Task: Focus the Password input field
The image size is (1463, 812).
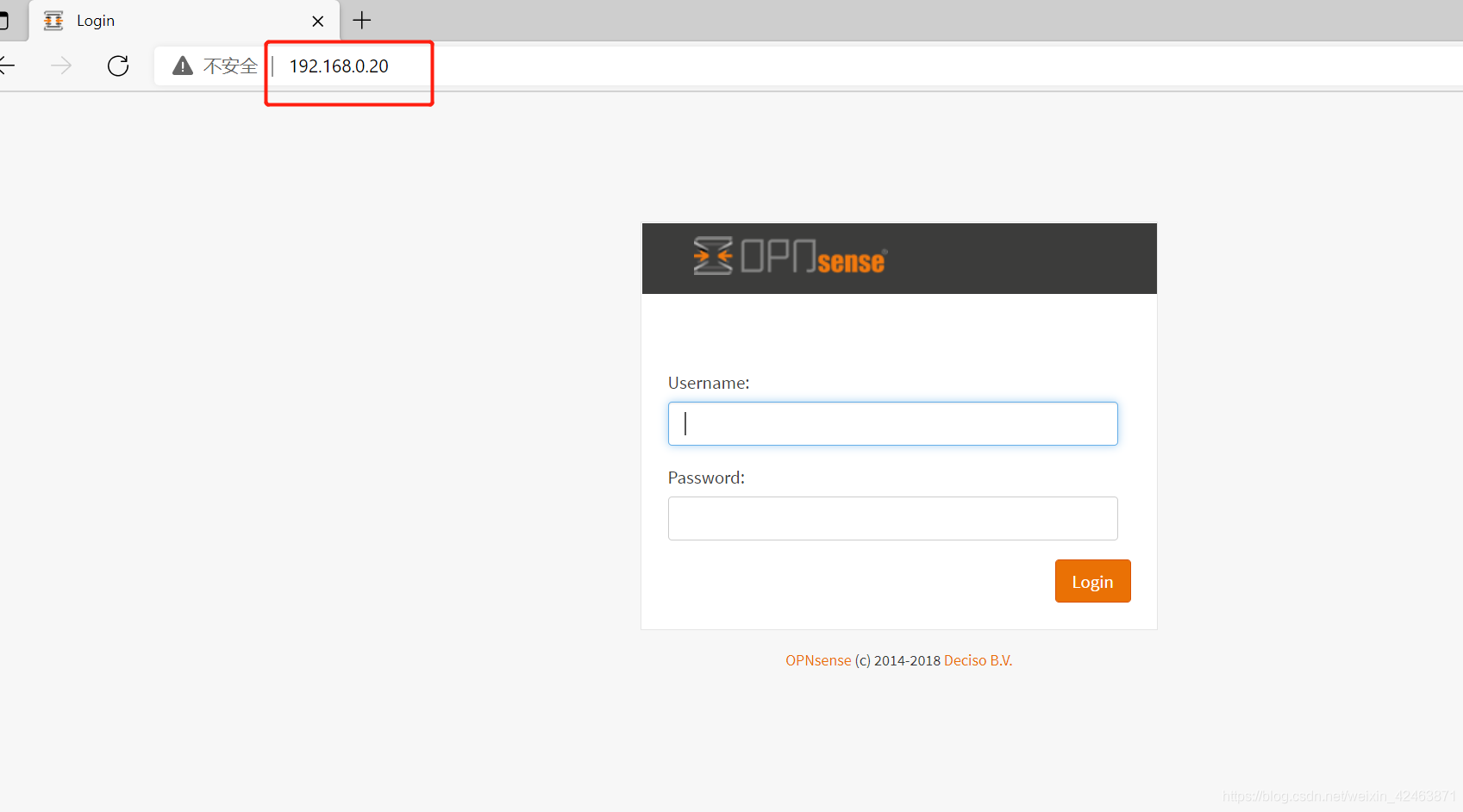Action: tap(892, 518)
